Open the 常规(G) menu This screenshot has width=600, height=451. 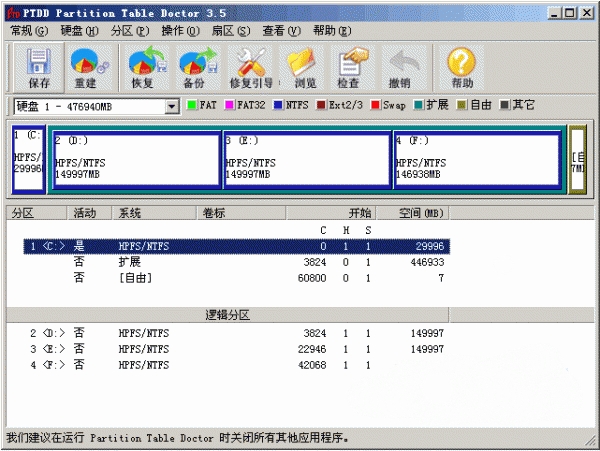(x=29, y=31)
